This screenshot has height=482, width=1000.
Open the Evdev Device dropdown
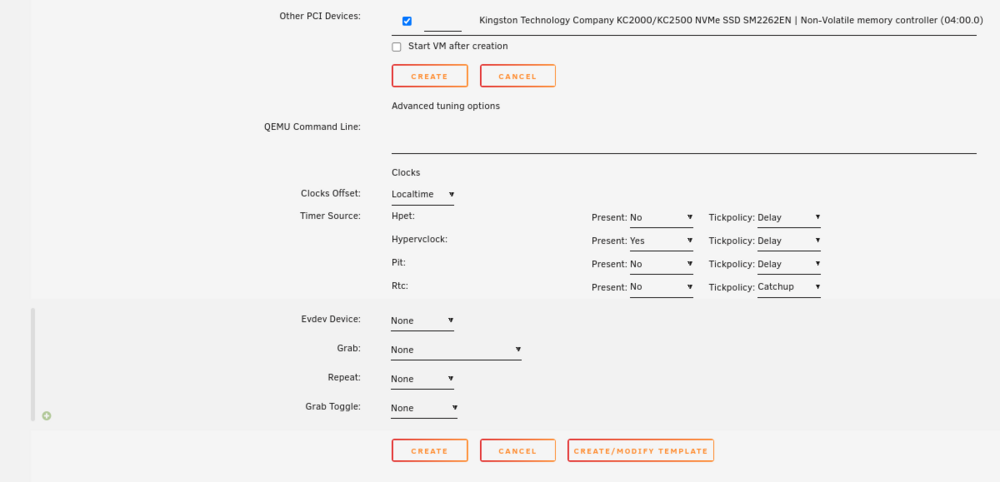[423, 321]
